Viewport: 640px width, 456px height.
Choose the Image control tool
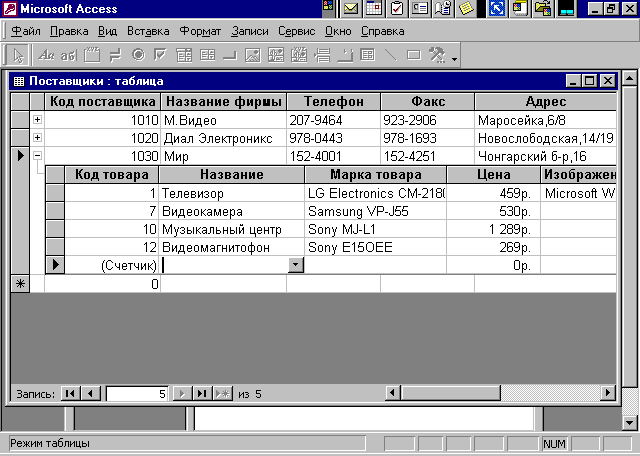click(x=253, y=55)
